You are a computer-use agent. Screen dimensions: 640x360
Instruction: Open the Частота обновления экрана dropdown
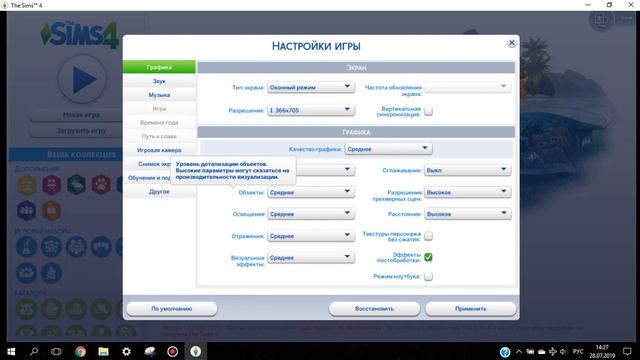point(467,87)
